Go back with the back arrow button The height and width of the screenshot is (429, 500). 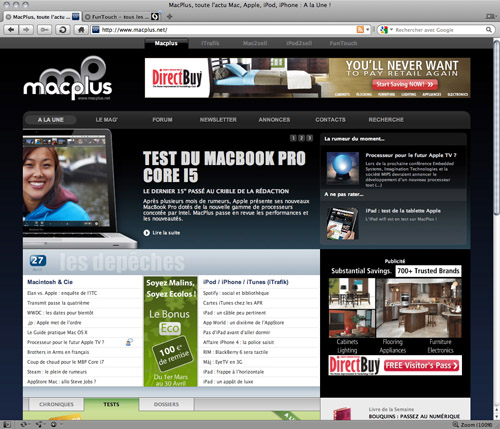[11, 30]
